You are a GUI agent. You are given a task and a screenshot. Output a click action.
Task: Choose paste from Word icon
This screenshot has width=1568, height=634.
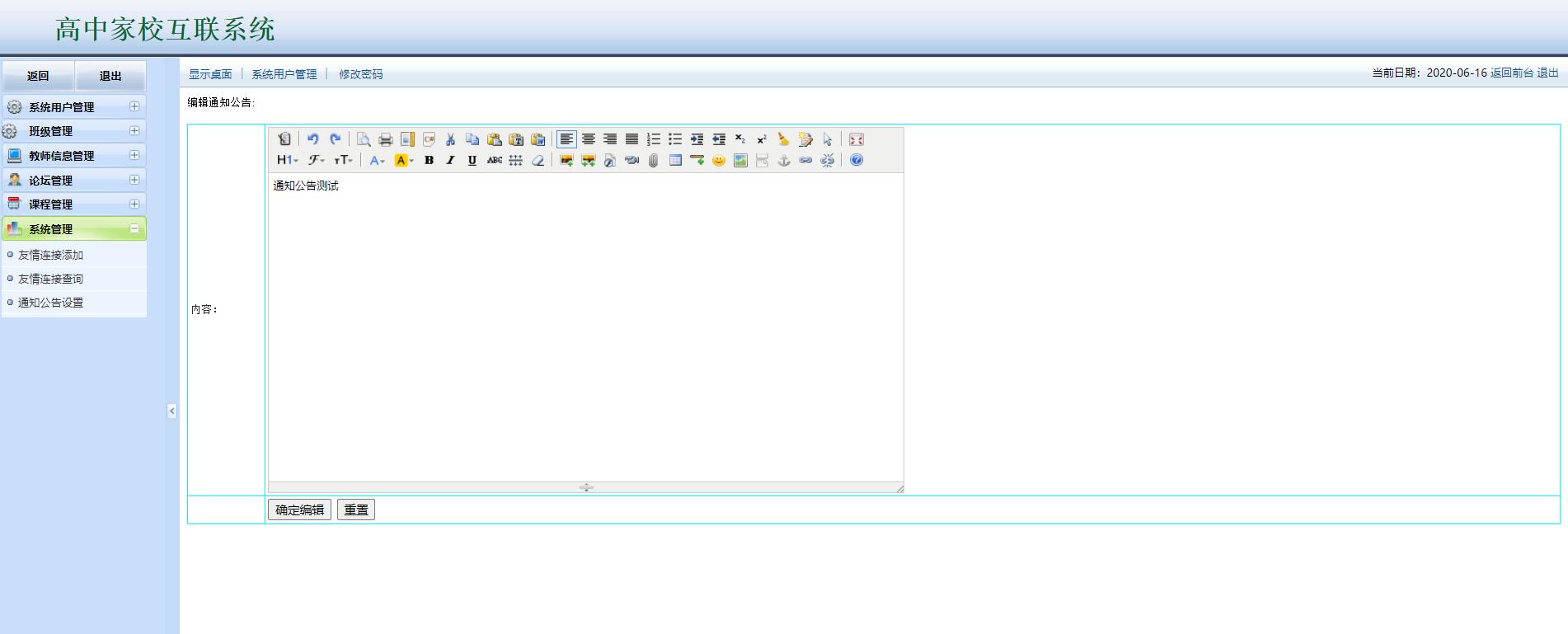tap(538, 139)
